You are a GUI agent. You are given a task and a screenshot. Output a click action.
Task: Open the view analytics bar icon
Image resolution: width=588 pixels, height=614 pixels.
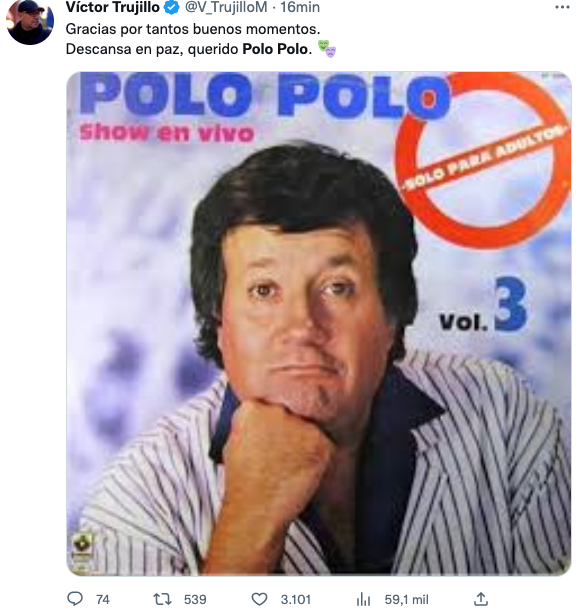pyautogui.click(x=363, y=599)
